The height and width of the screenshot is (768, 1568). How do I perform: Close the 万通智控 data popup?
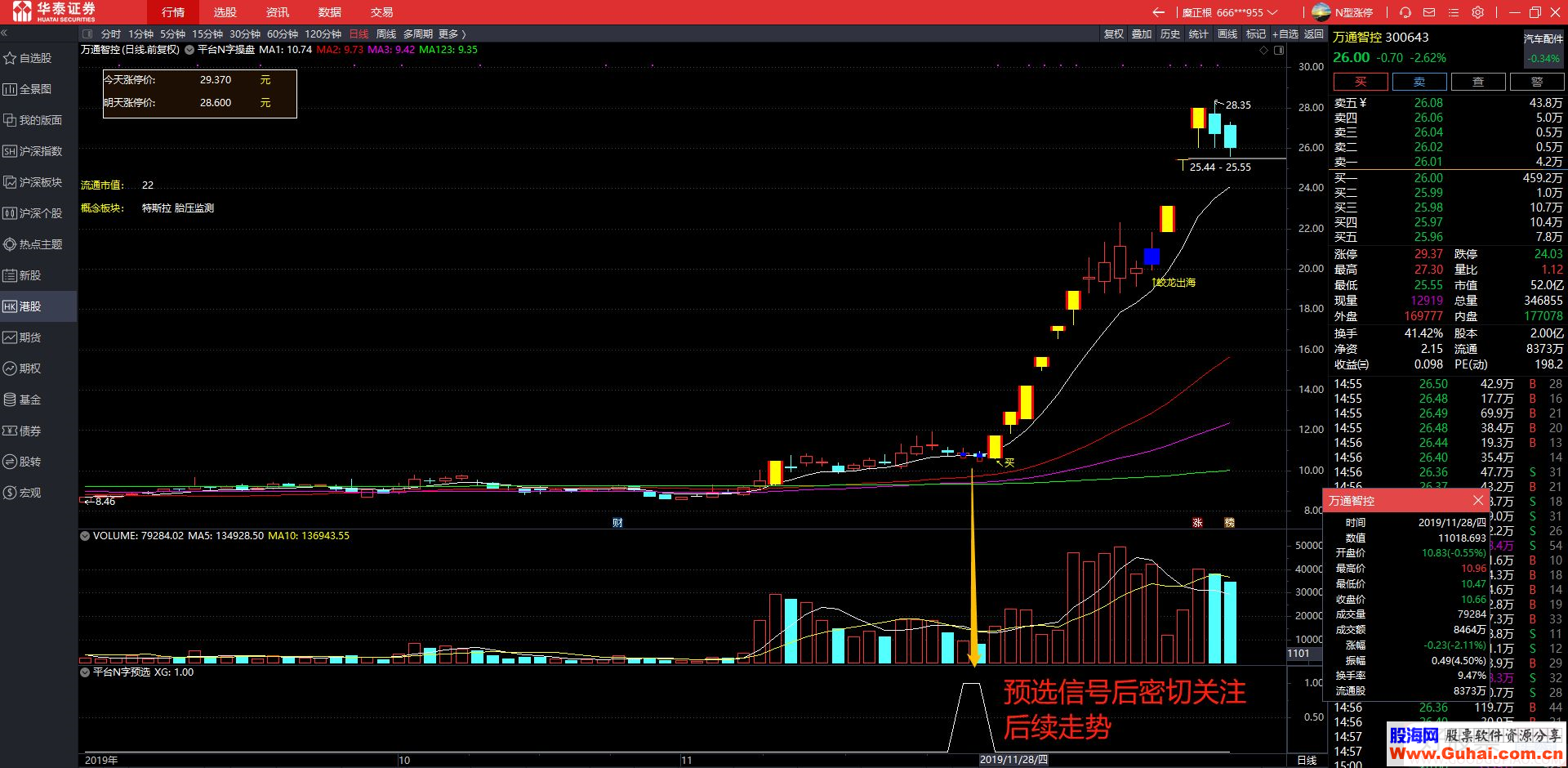(1477, 500)
